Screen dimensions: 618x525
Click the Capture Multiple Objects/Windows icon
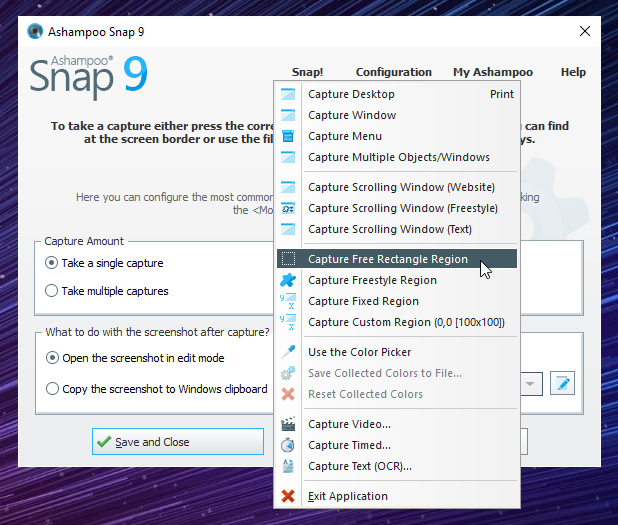288,157
